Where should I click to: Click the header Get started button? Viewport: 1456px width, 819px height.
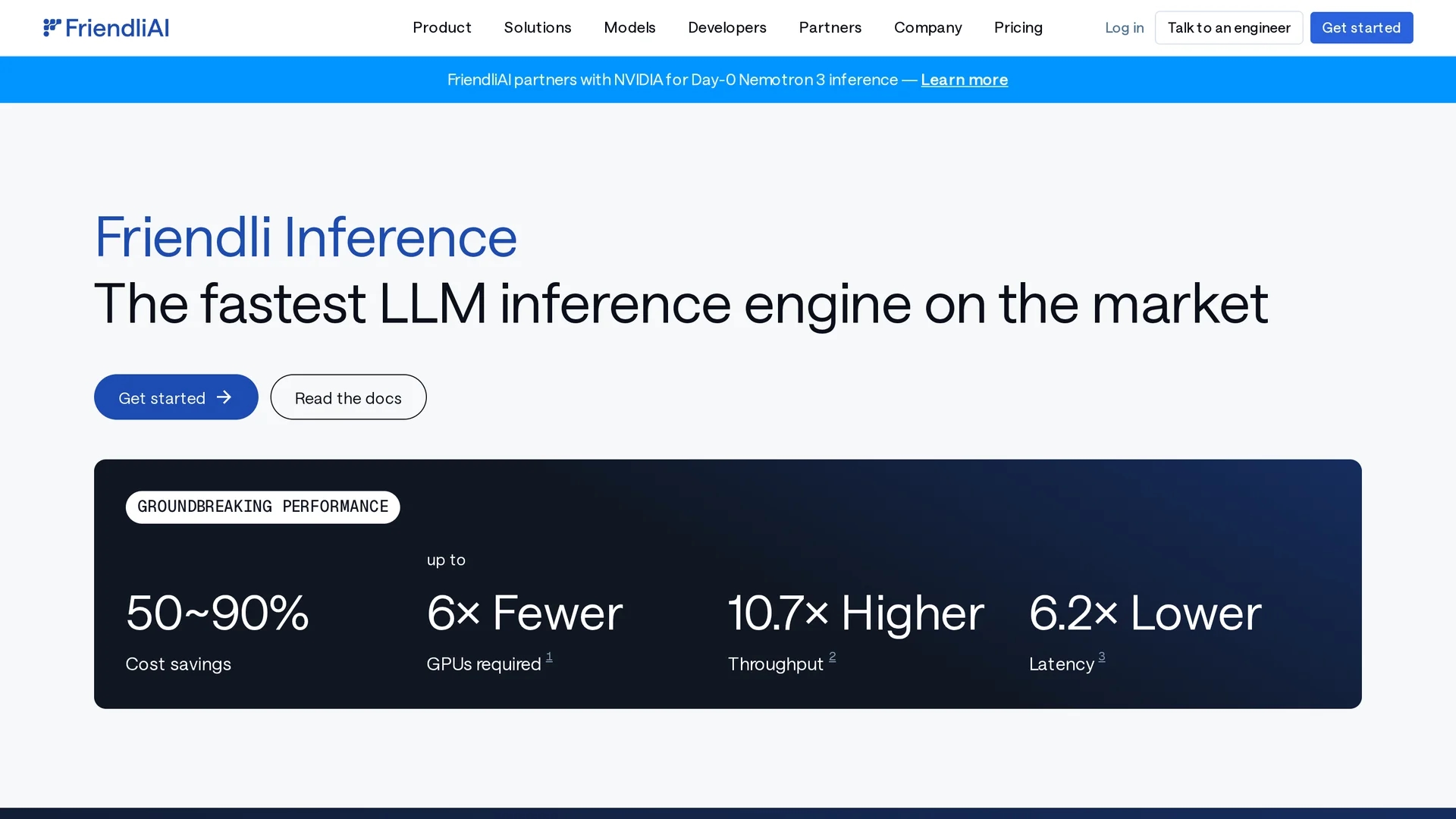click(1361, 28)
